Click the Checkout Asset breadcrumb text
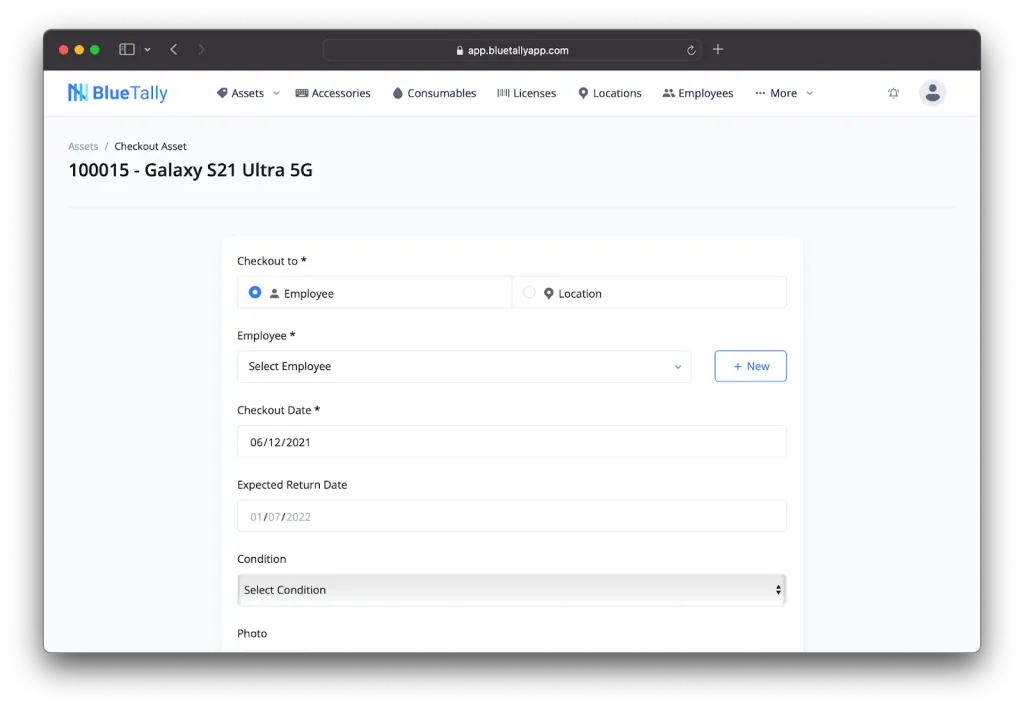The width and height of the screenshot is (1024, 710). click(x=150, y=146)
